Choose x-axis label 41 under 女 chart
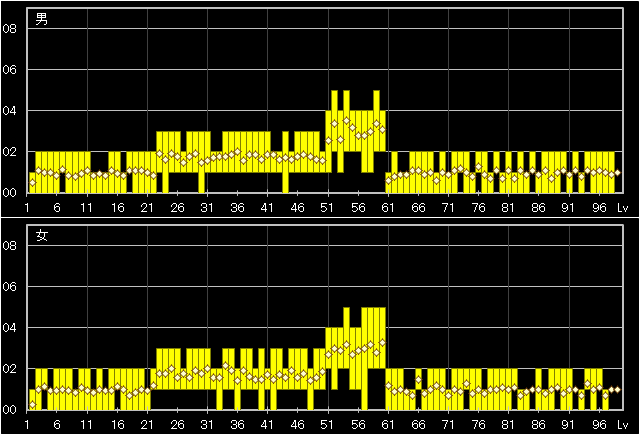 (267, 425)
